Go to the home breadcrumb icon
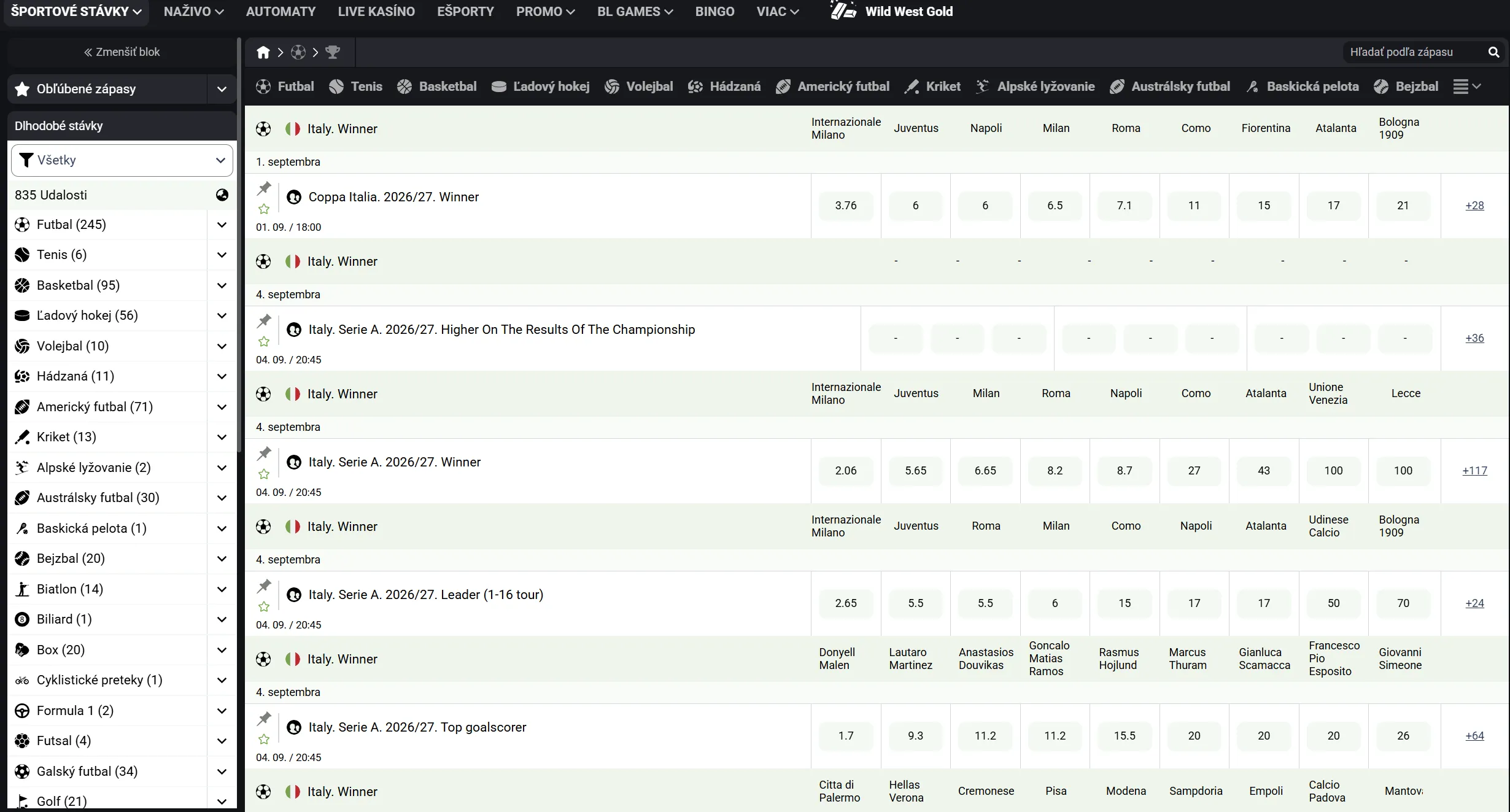The image size is (1510, 812). coord(263,52)
